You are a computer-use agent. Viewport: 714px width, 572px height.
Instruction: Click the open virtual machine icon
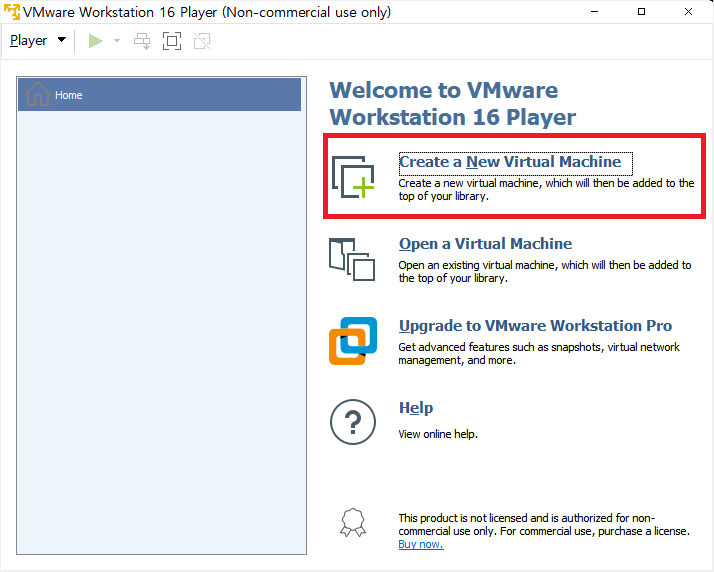point(352,259)
